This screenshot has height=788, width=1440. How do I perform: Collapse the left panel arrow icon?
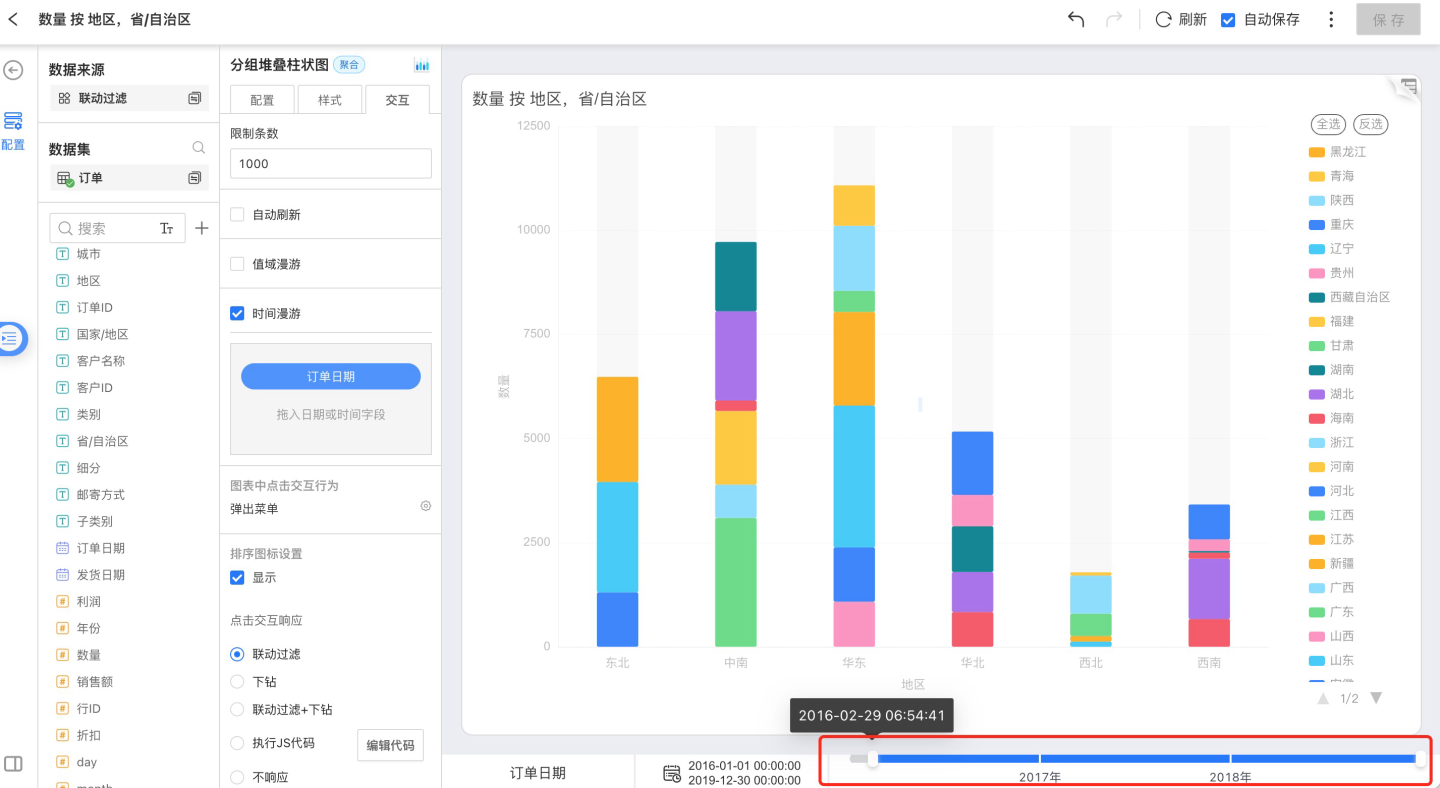click(x=13, y=70)
